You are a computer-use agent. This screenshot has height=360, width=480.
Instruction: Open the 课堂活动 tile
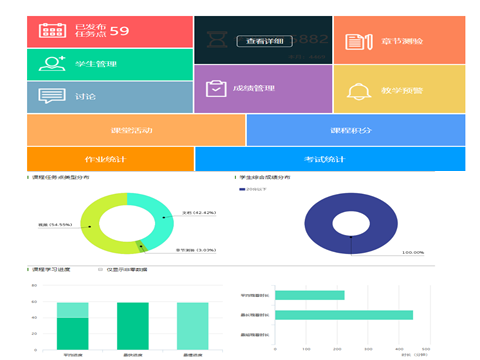136,130
